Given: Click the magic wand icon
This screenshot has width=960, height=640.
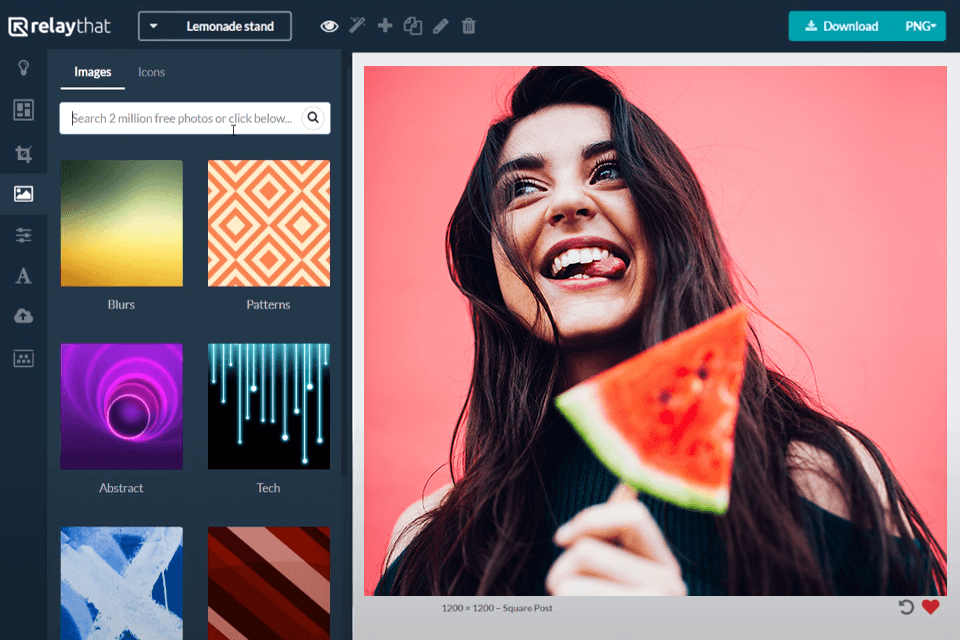Looking at the screenshot, I should tap(357, 26).
